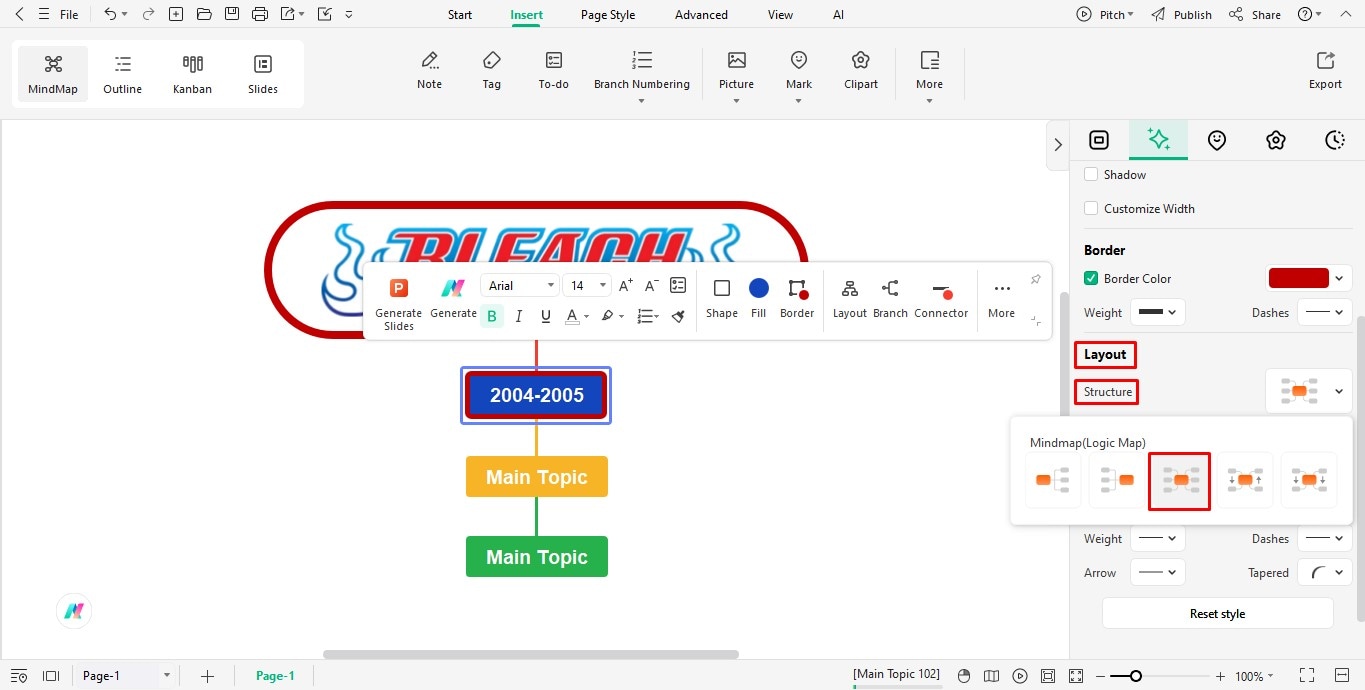Uncheck the Border Color checkbox
The height and width of the screenshot is (690, 1365).
tap(1091, 278)
